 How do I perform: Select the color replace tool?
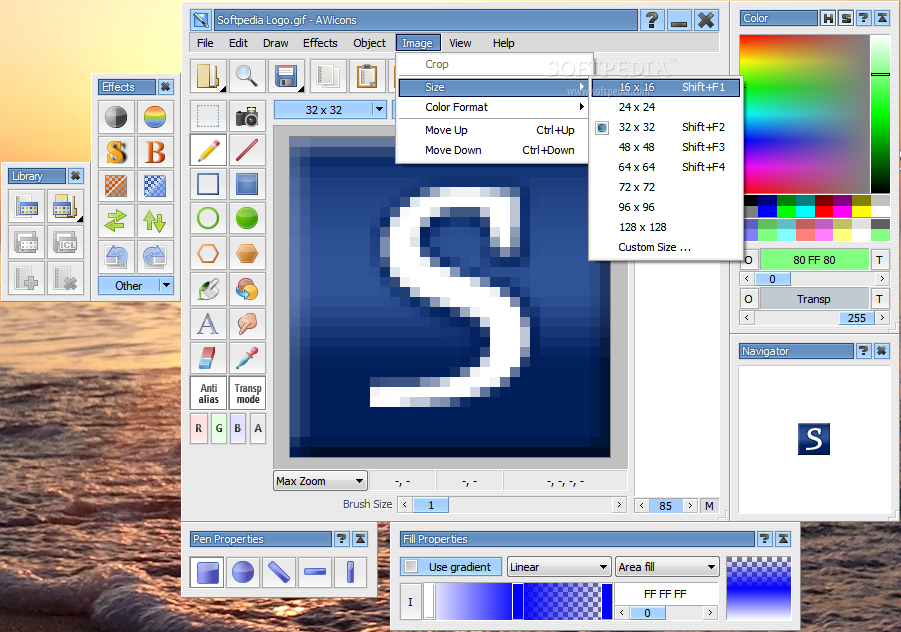point(247,289)
